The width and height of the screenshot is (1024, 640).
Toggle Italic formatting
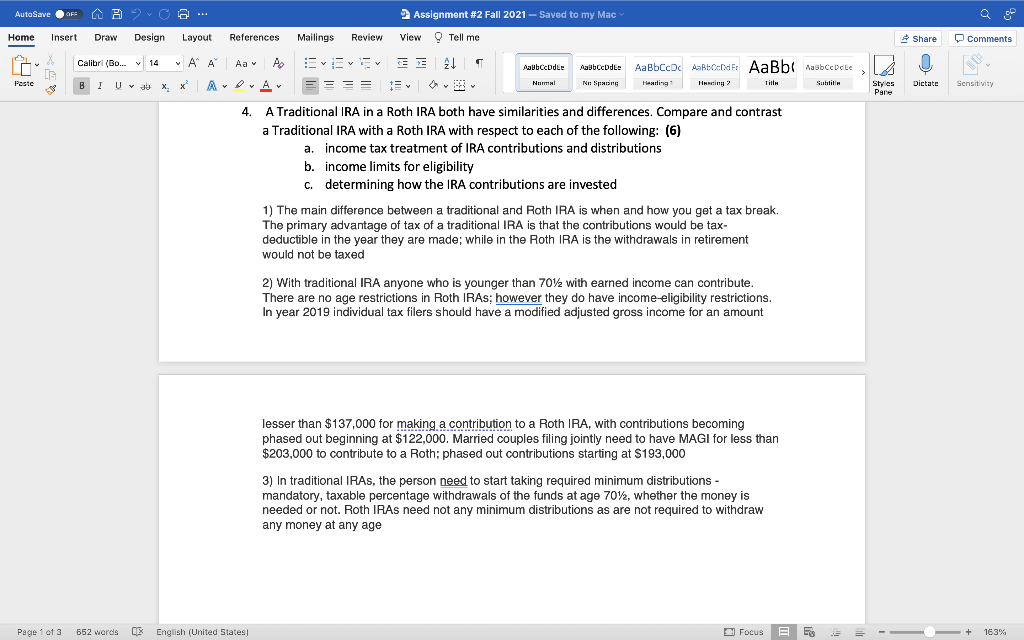pos(98,84)
